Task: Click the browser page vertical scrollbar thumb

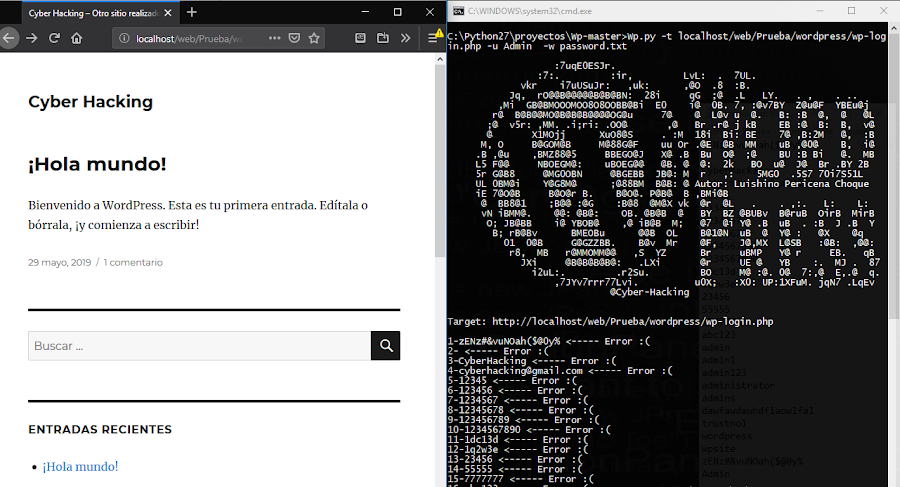Action: (440, 161)
